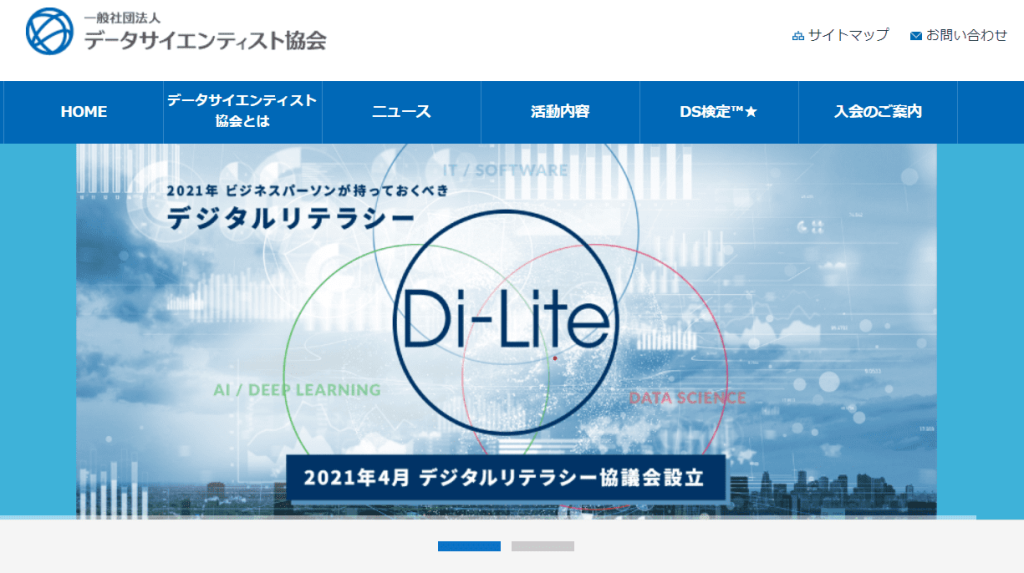Click the AI / DEEP LEARNING label
Viewport: 1024px width, 573px height.
click(297, 390)
